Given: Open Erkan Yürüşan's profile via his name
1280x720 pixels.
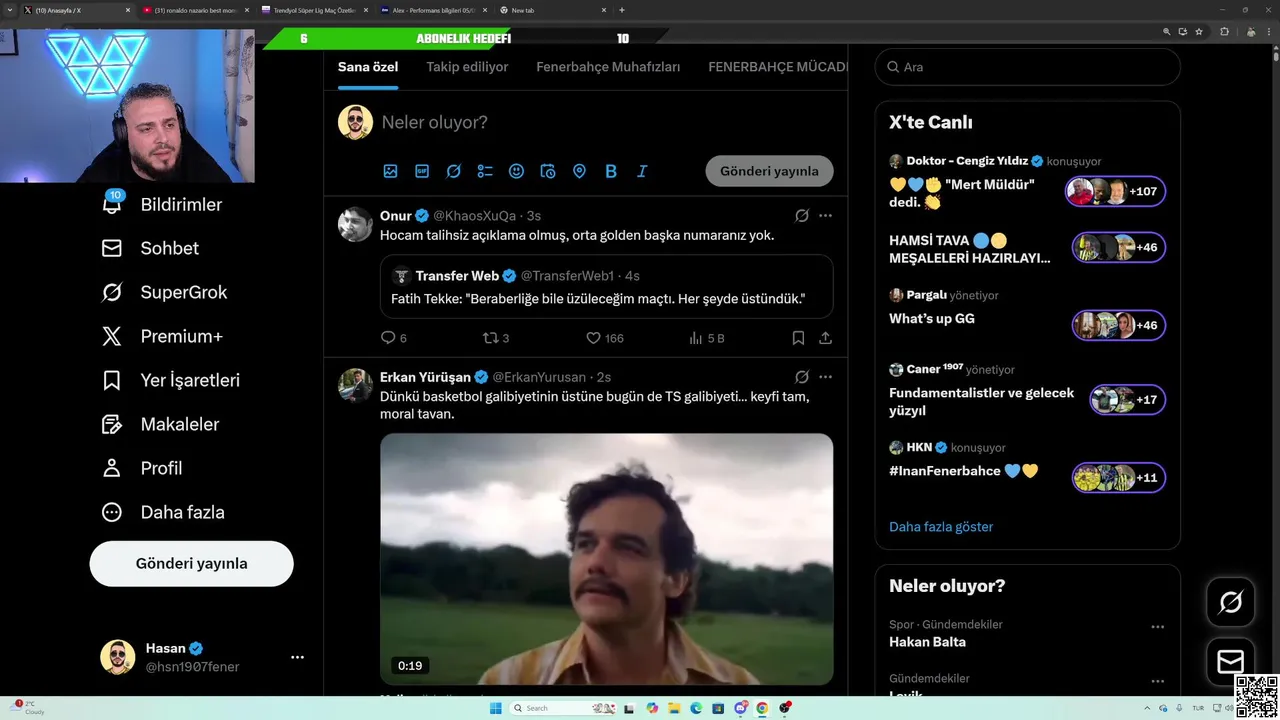Looking at the screenshot, I should point(425,377).
